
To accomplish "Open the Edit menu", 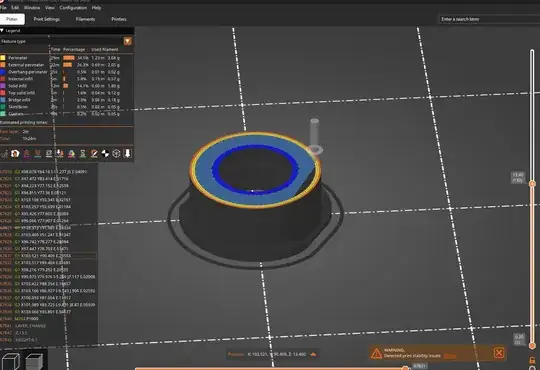I will [x=15, y=8].
